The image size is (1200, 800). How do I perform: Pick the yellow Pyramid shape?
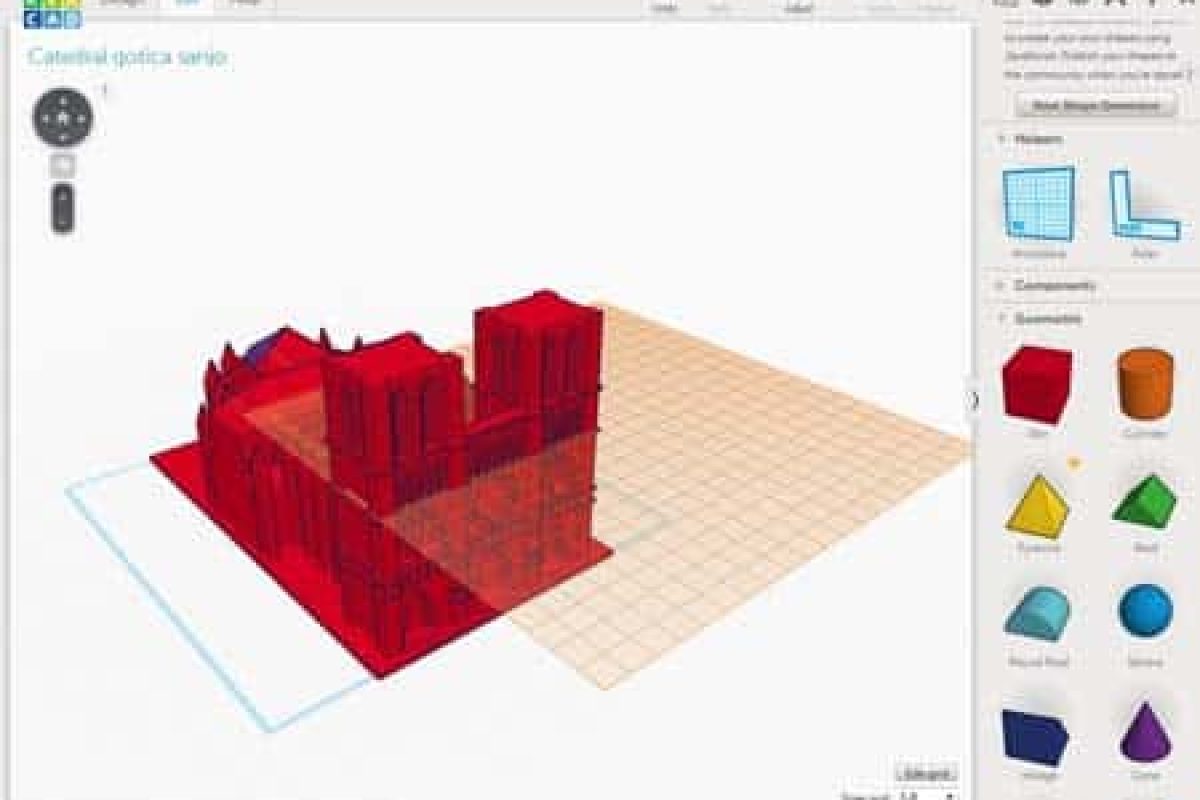click(x=1039, y=506)
